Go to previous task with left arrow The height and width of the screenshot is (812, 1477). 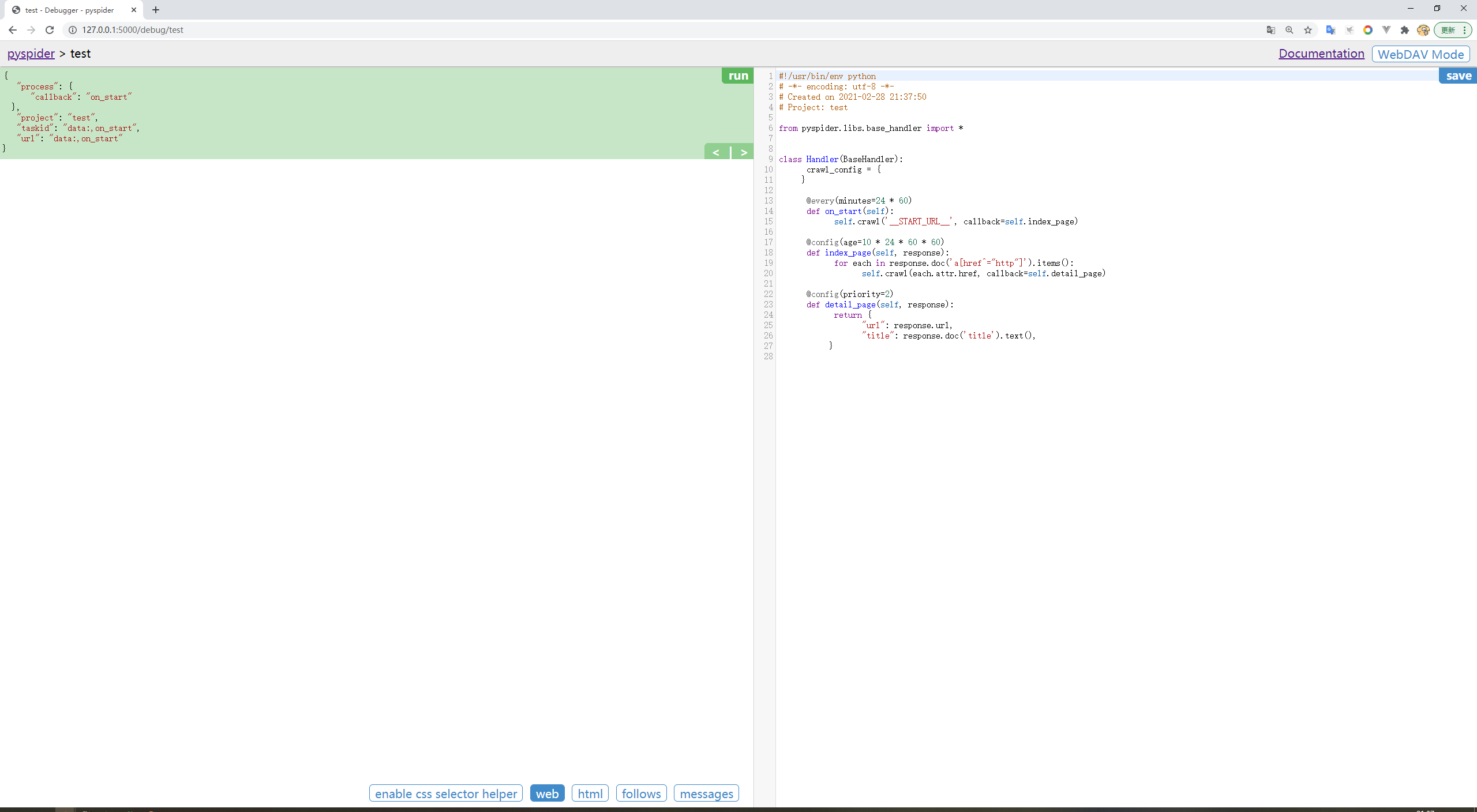716,152
